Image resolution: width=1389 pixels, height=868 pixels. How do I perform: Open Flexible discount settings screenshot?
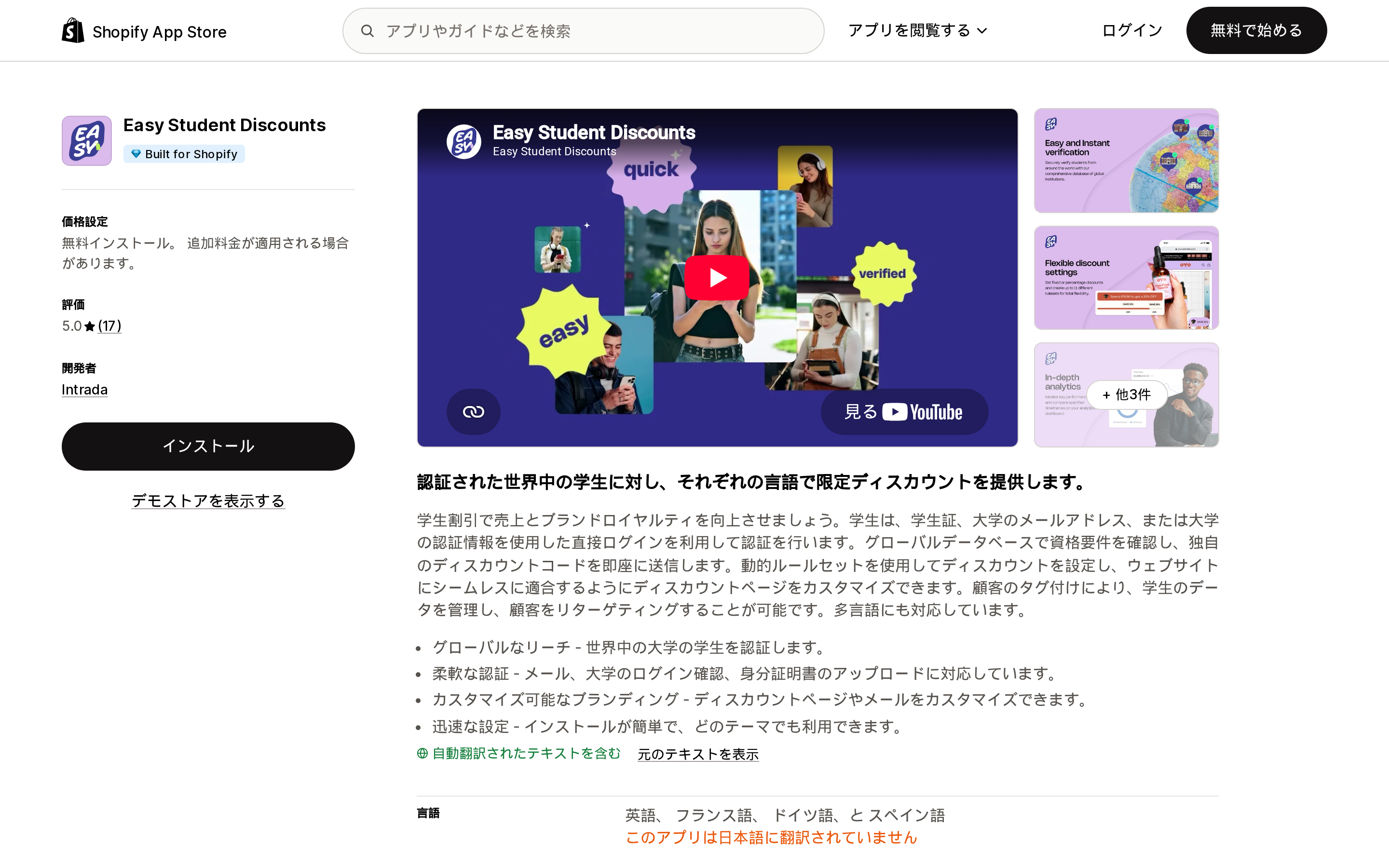tap(1126, 278)
